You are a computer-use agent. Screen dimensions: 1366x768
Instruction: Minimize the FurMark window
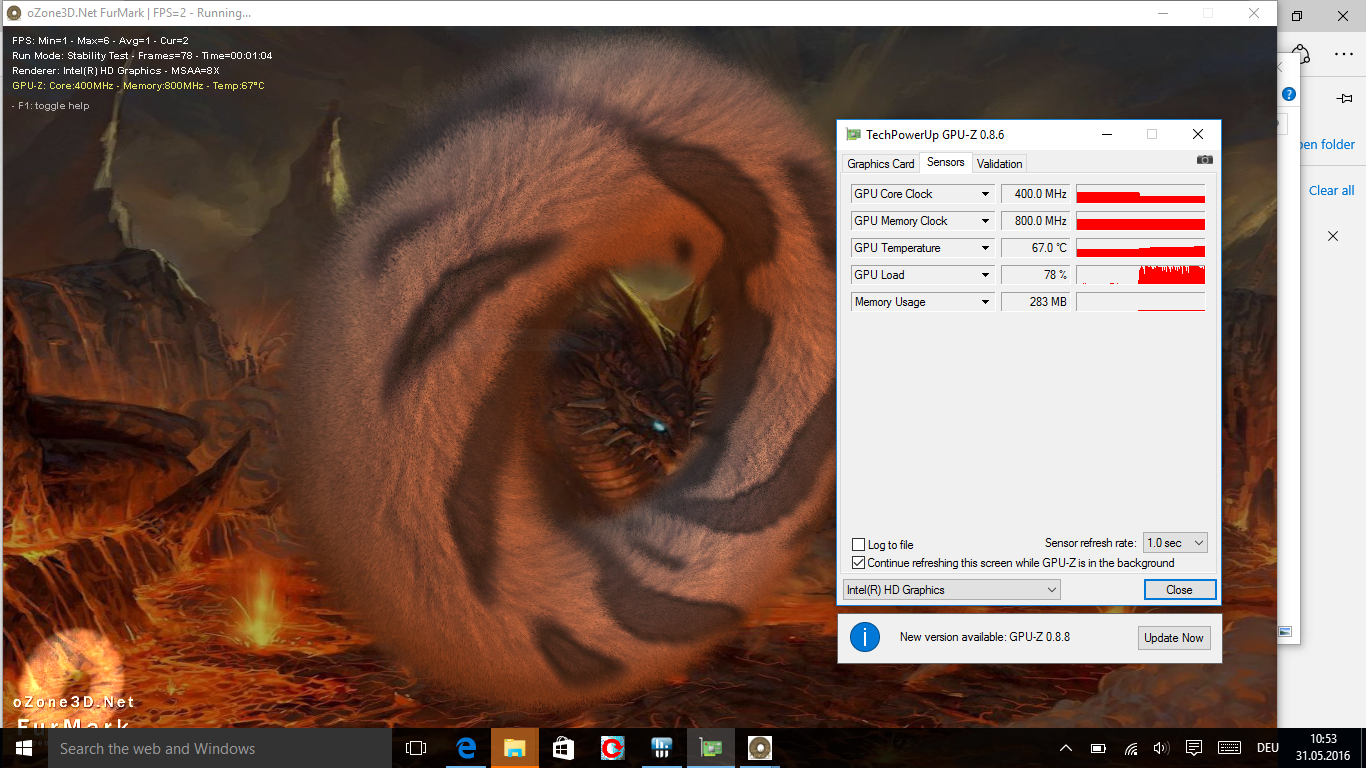tap(1162, 13)
